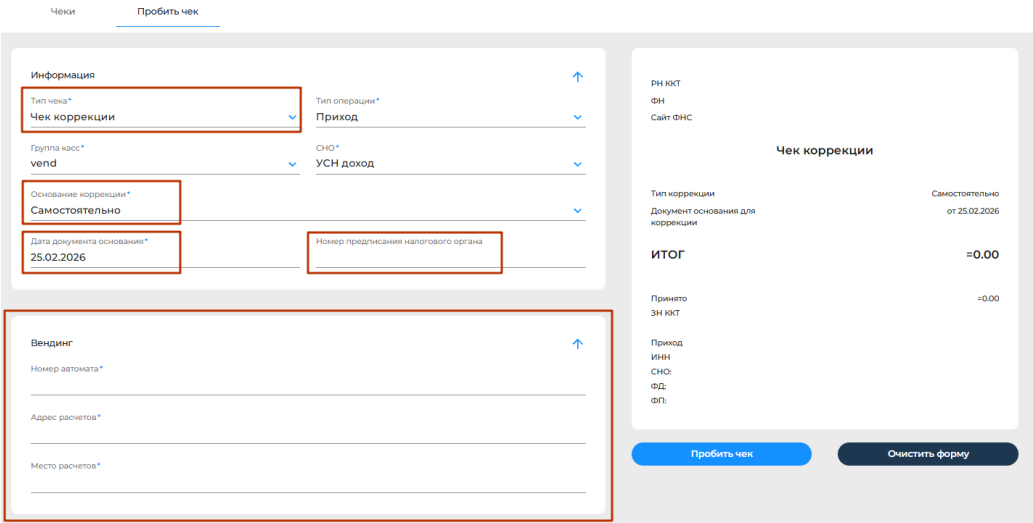Click the chevron in the СНО field
This screenshot has height=523, width=1033.
[577, 164]
